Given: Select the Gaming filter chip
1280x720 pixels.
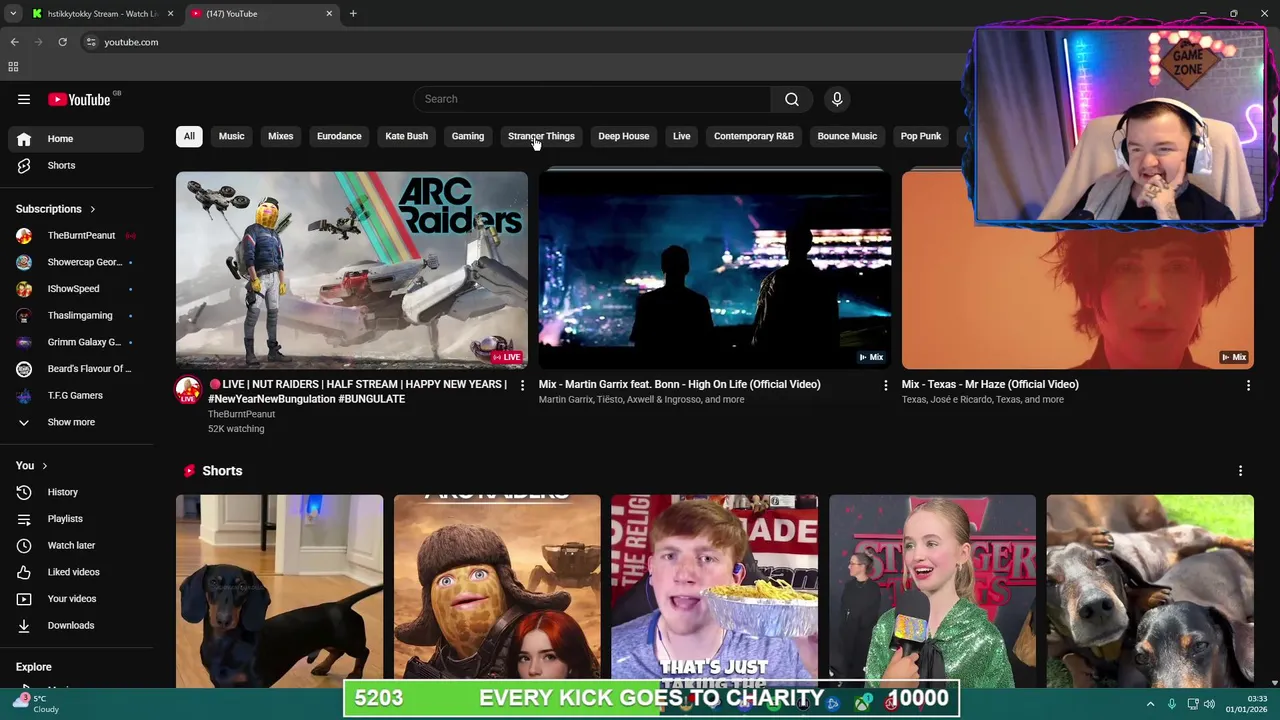Looking at the screenshot, I should pyautogui.click(x=467, y=136).
